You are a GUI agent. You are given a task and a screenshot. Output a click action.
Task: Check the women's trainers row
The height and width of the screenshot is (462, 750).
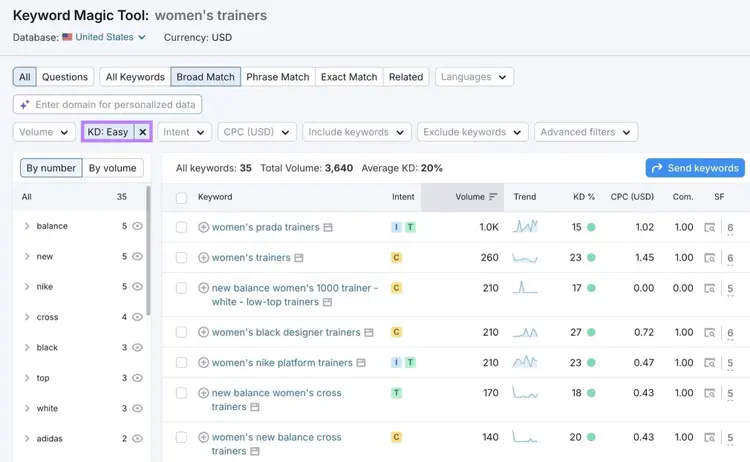pos(181,258)
